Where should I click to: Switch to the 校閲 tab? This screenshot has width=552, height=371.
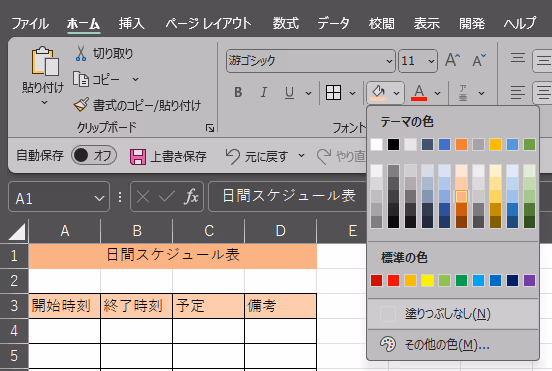pos(382,24)
